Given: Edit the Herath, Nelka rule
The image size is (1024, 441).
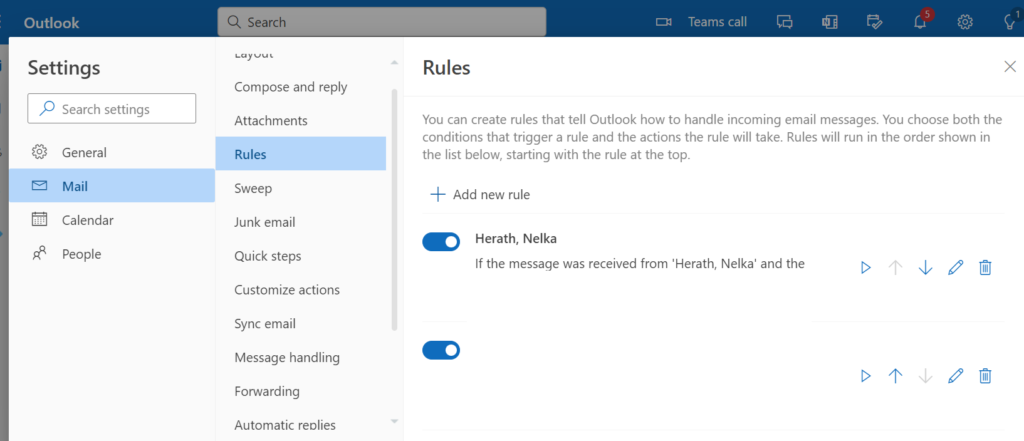Looking at the screenshot, I should coord(955,268).
